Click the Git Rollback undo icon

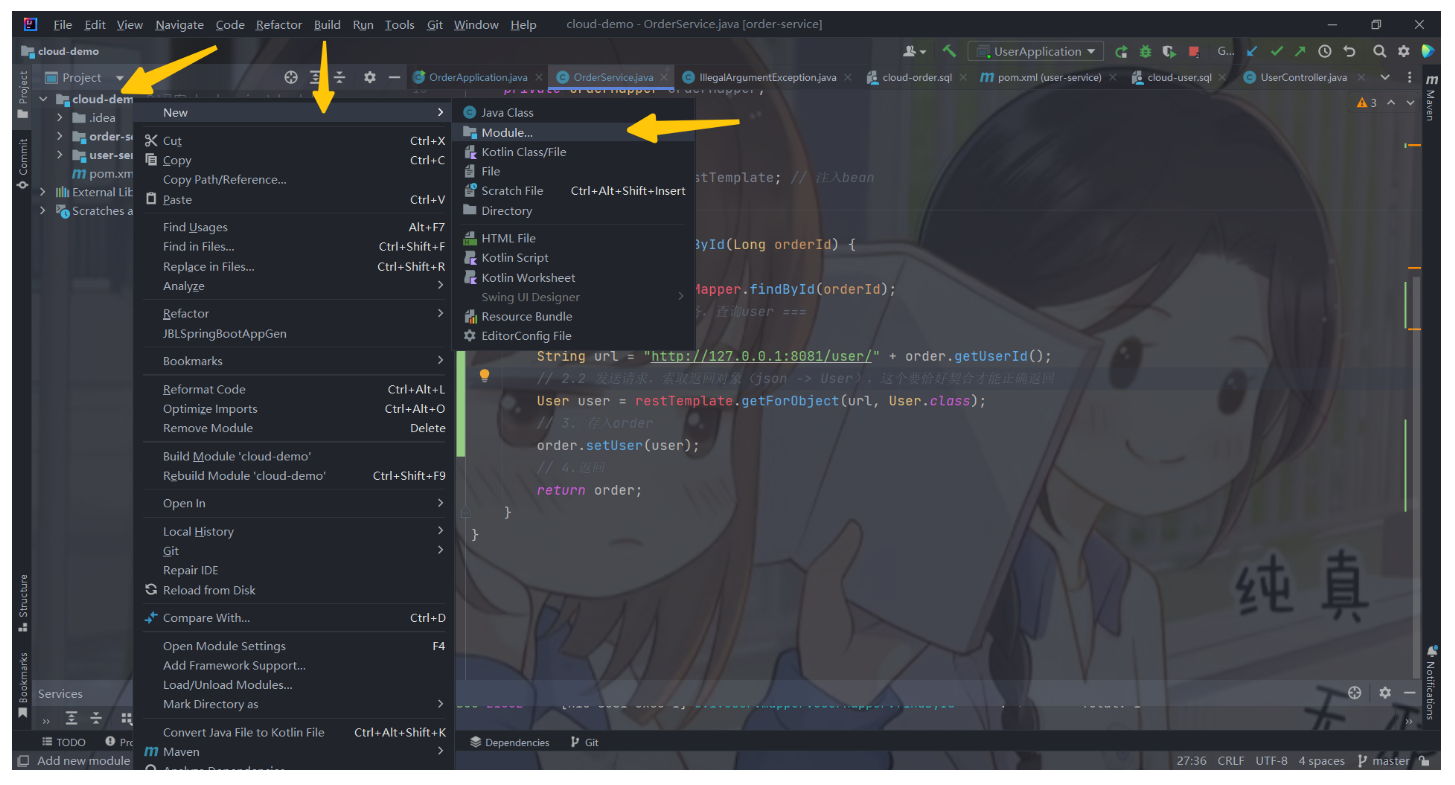[1349, 51]
